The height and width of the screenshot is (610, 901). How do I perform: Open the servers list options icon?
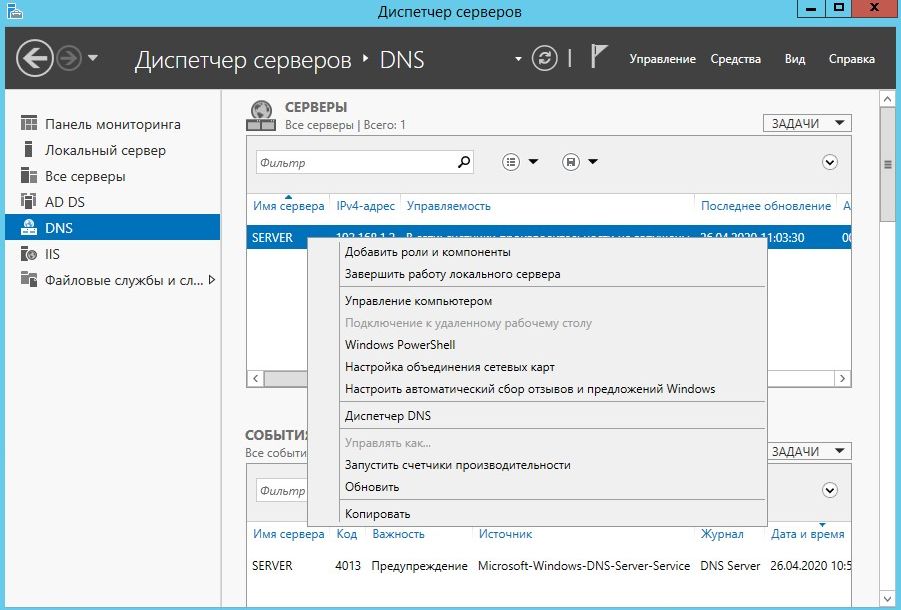(x=511, y=162)
